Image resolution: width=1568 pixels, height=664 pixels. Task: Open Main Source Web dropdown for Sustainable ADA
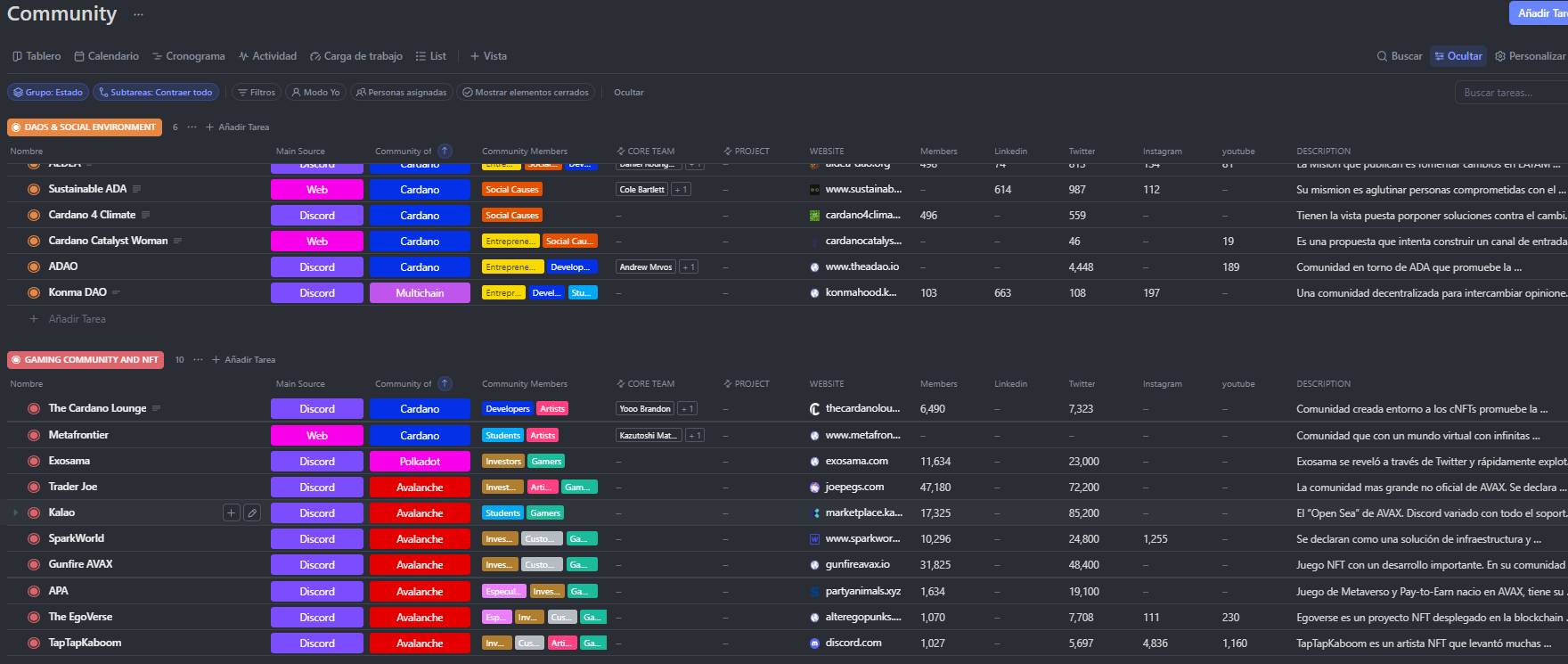tap(317, 189)
